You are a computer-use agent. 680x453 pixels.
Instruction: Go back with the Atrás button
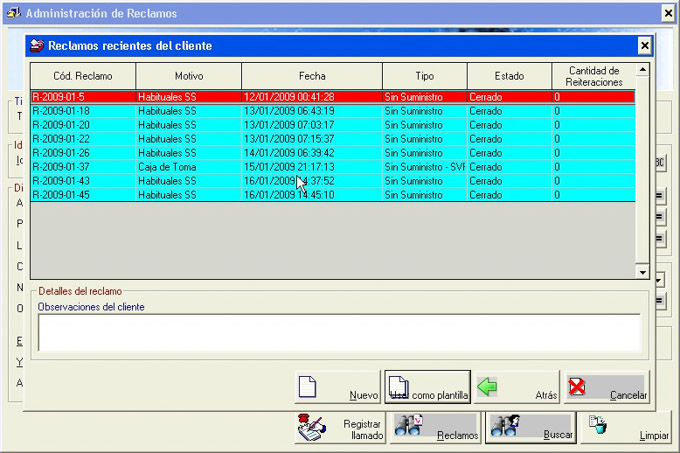point(517,387)
